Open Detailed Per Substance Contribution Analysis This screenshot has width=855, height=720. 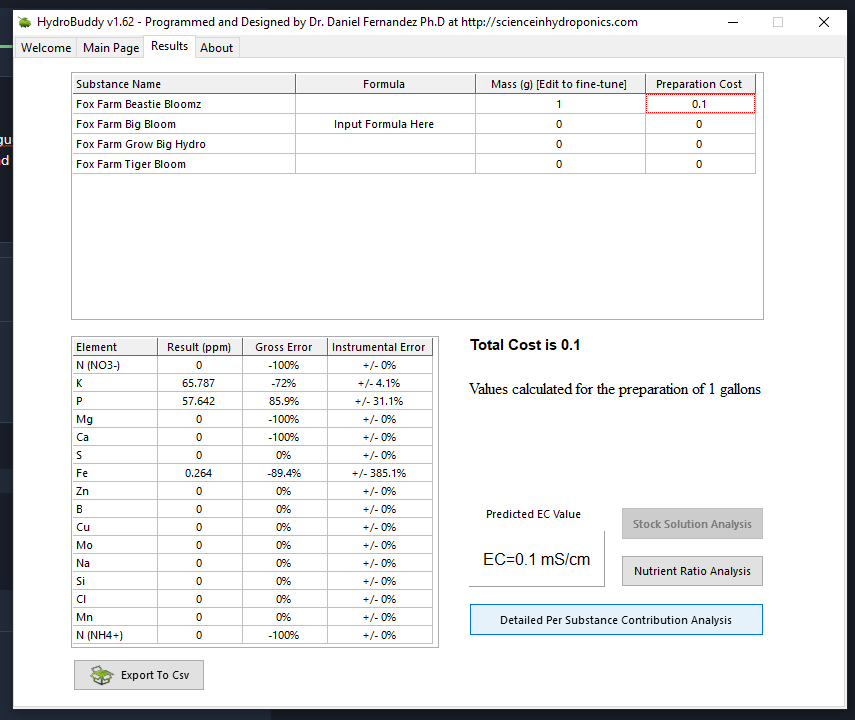click(616, 620)
